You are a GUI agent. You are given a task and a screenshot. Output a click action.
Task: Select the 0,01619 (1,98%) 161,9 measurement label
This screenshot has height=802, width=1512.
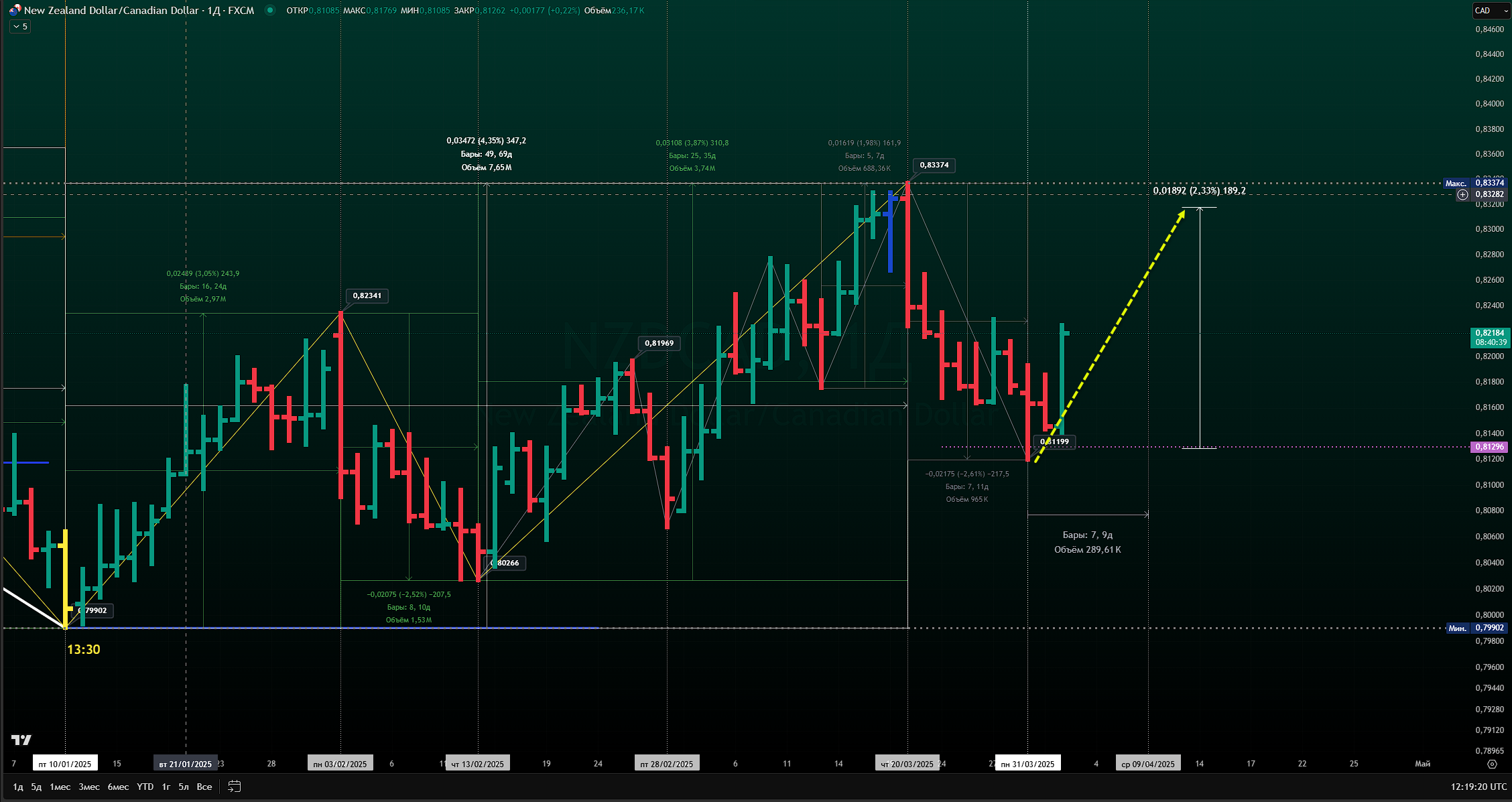pos(865,143)
